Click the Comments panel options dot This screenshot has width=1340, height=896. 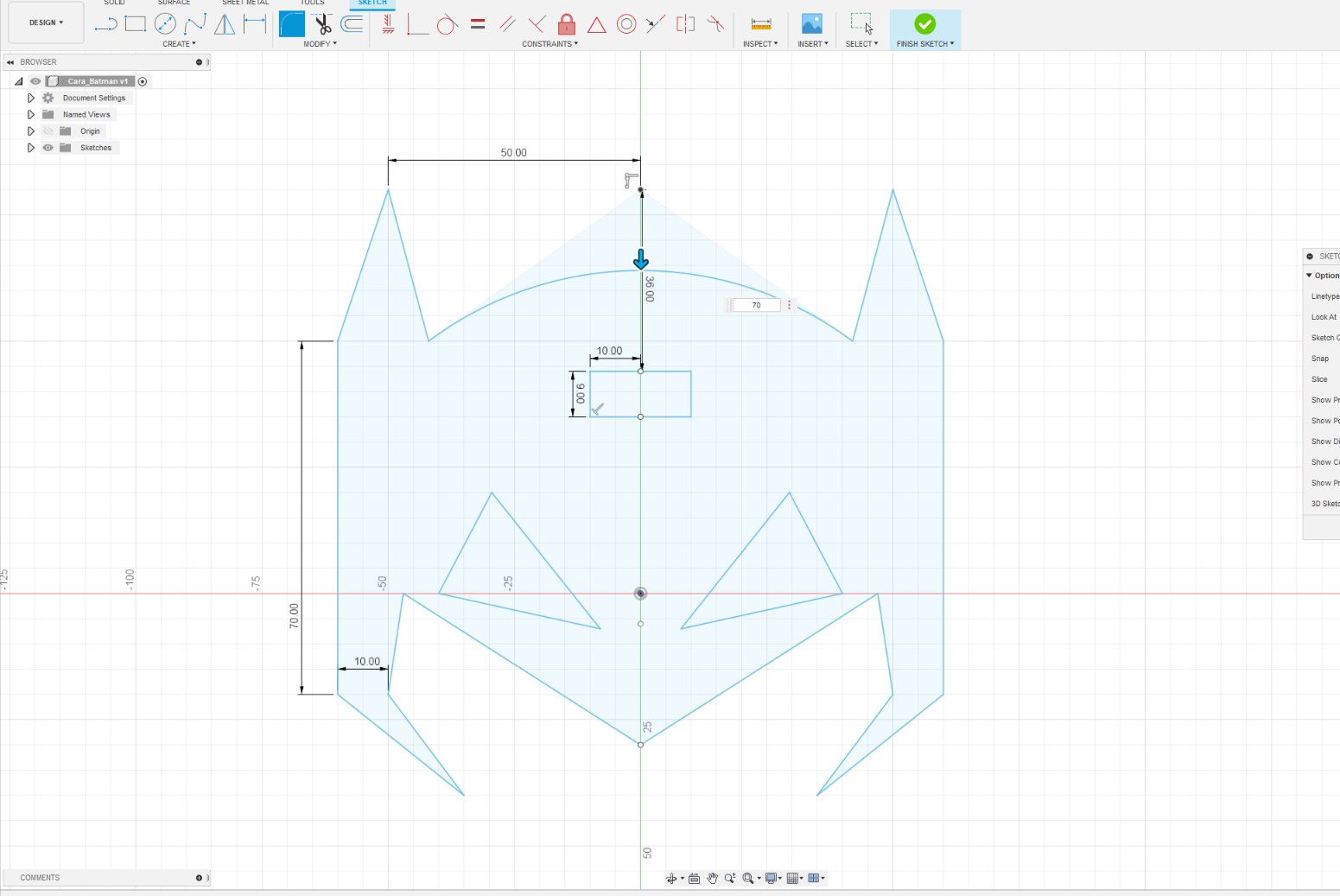(199, 878)
